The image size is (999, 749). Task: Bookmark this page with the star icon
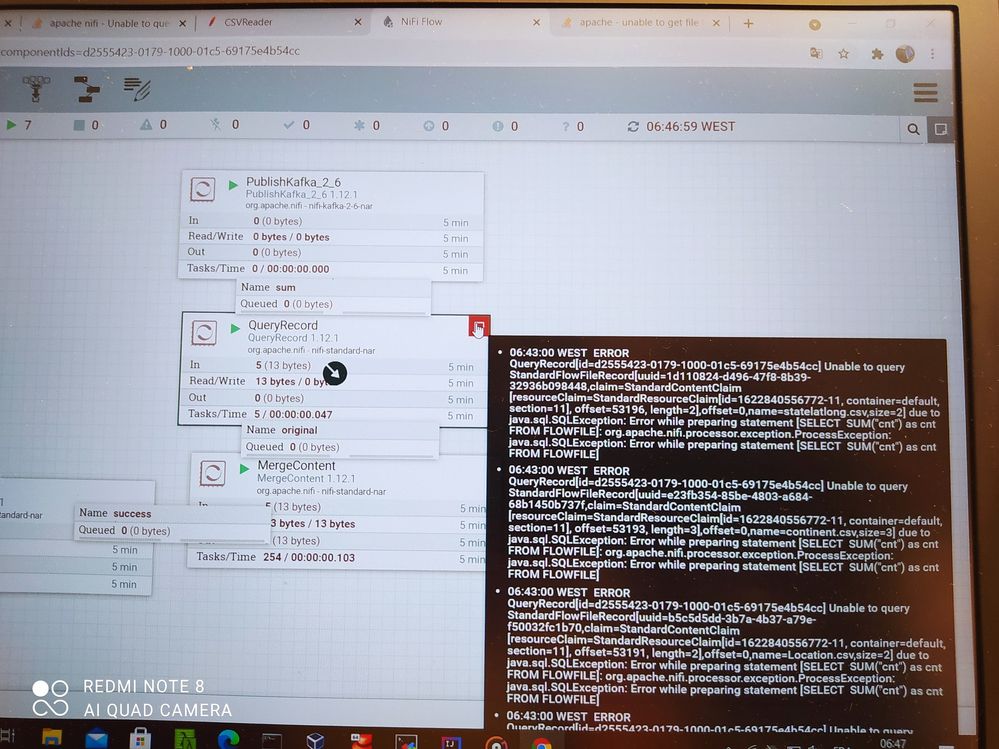point(844,54)
